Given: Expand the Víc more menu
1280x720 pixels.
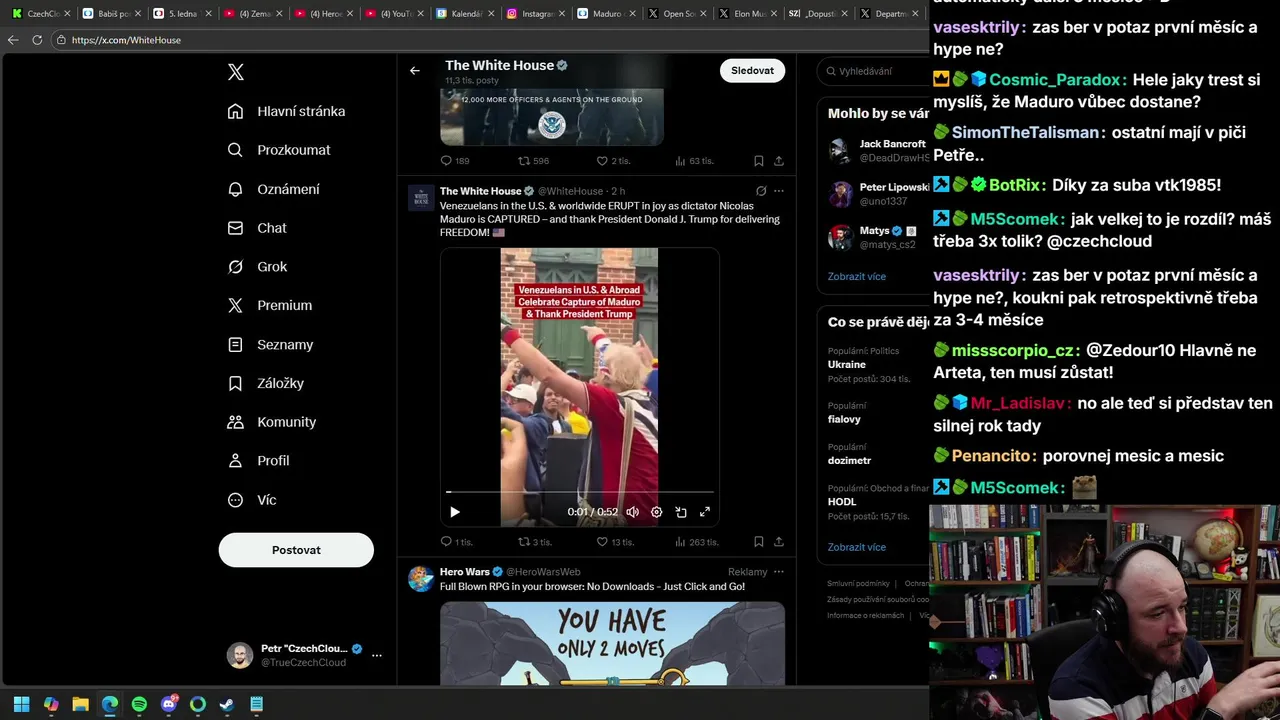Looking at the screenshot, I should click(252, 500).
